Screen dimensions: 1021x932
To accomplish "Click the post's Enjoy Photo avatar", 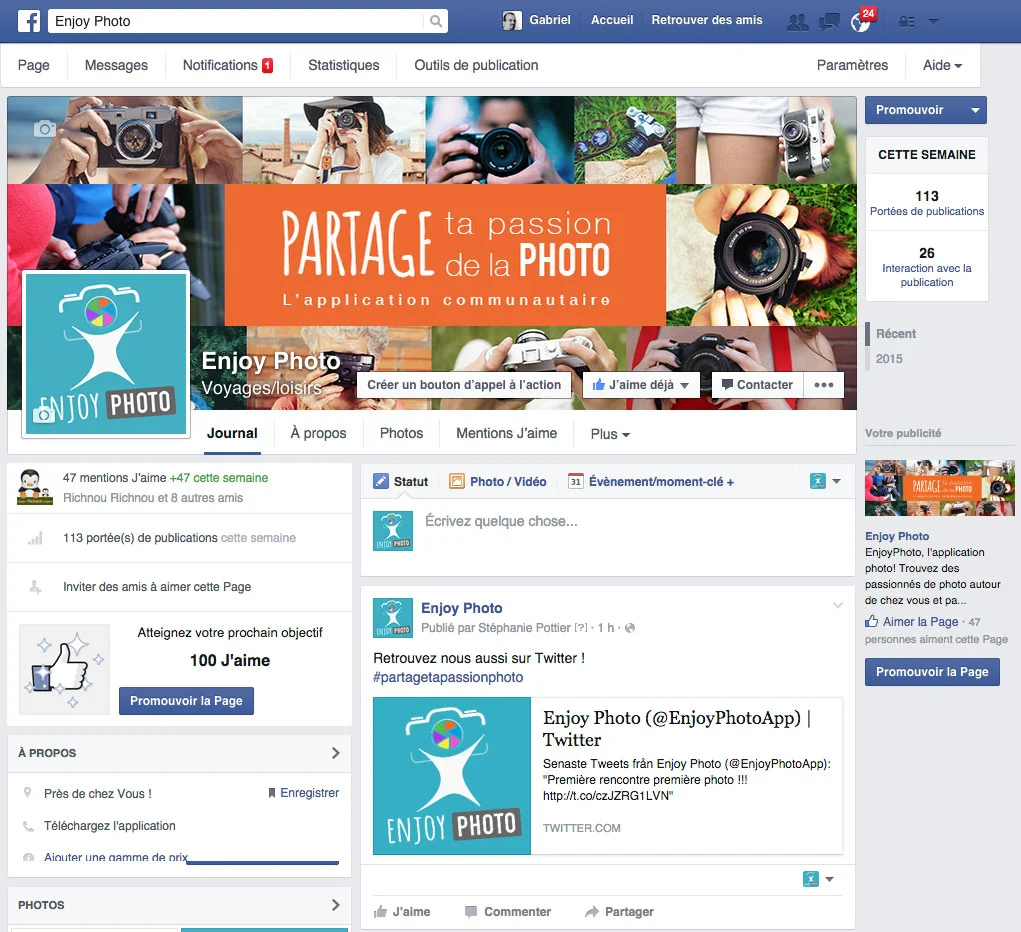I will click(x=393, y=617).
